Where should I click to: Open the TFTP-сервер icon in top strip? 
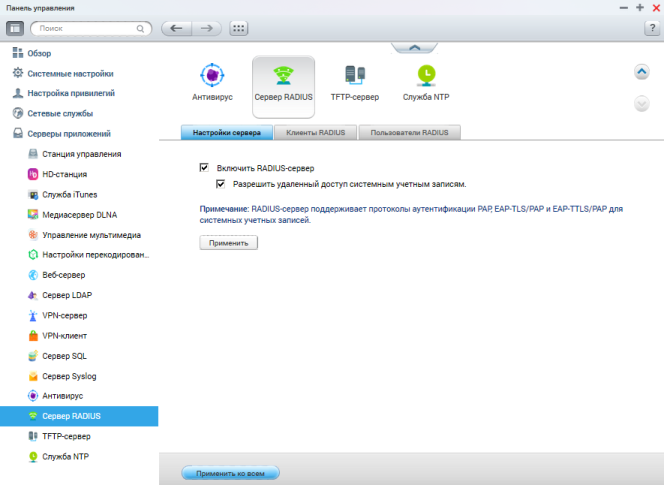355,83
